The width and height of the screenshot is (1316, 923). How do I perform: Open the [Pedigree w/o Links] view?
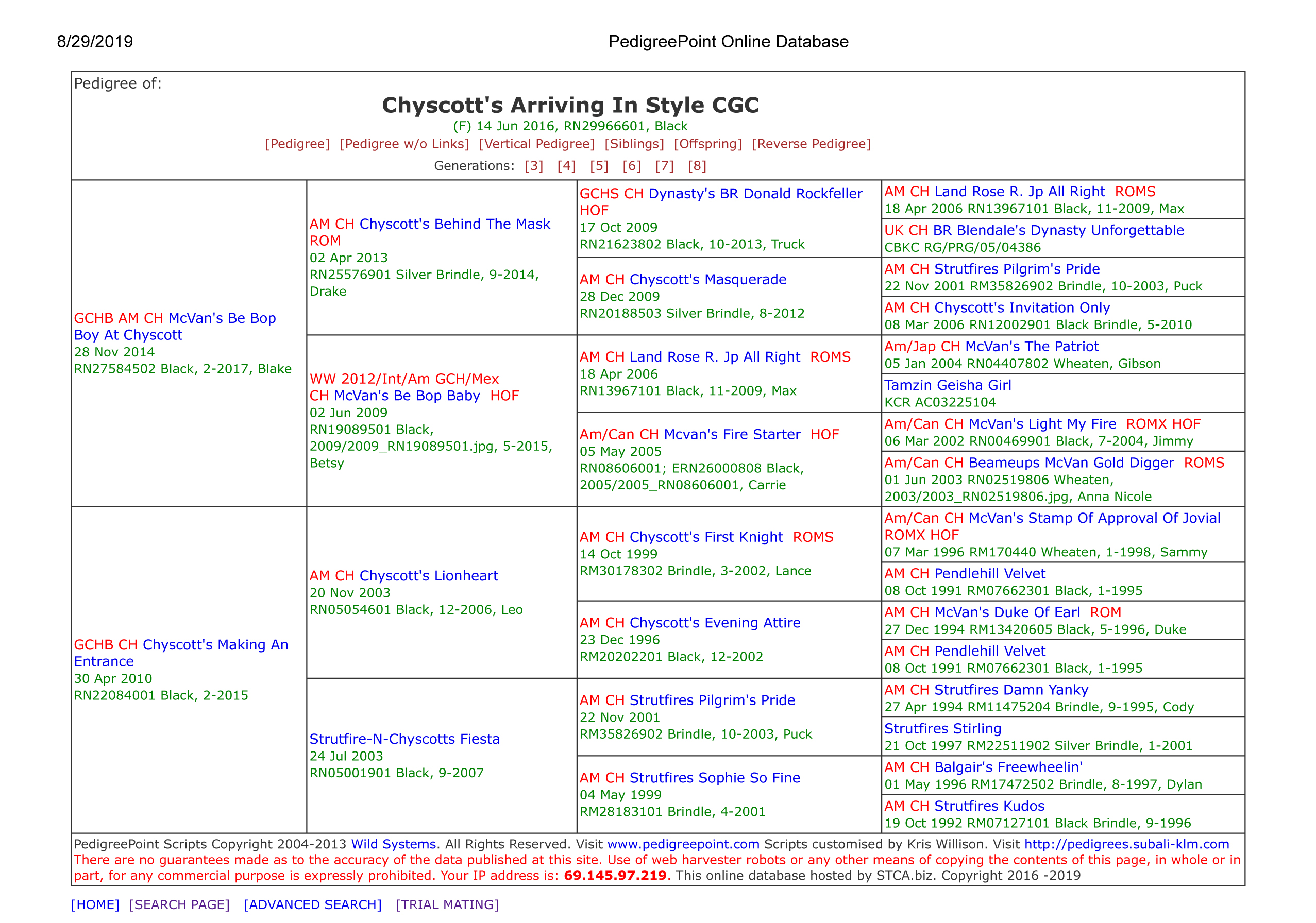tap(404, 144)
